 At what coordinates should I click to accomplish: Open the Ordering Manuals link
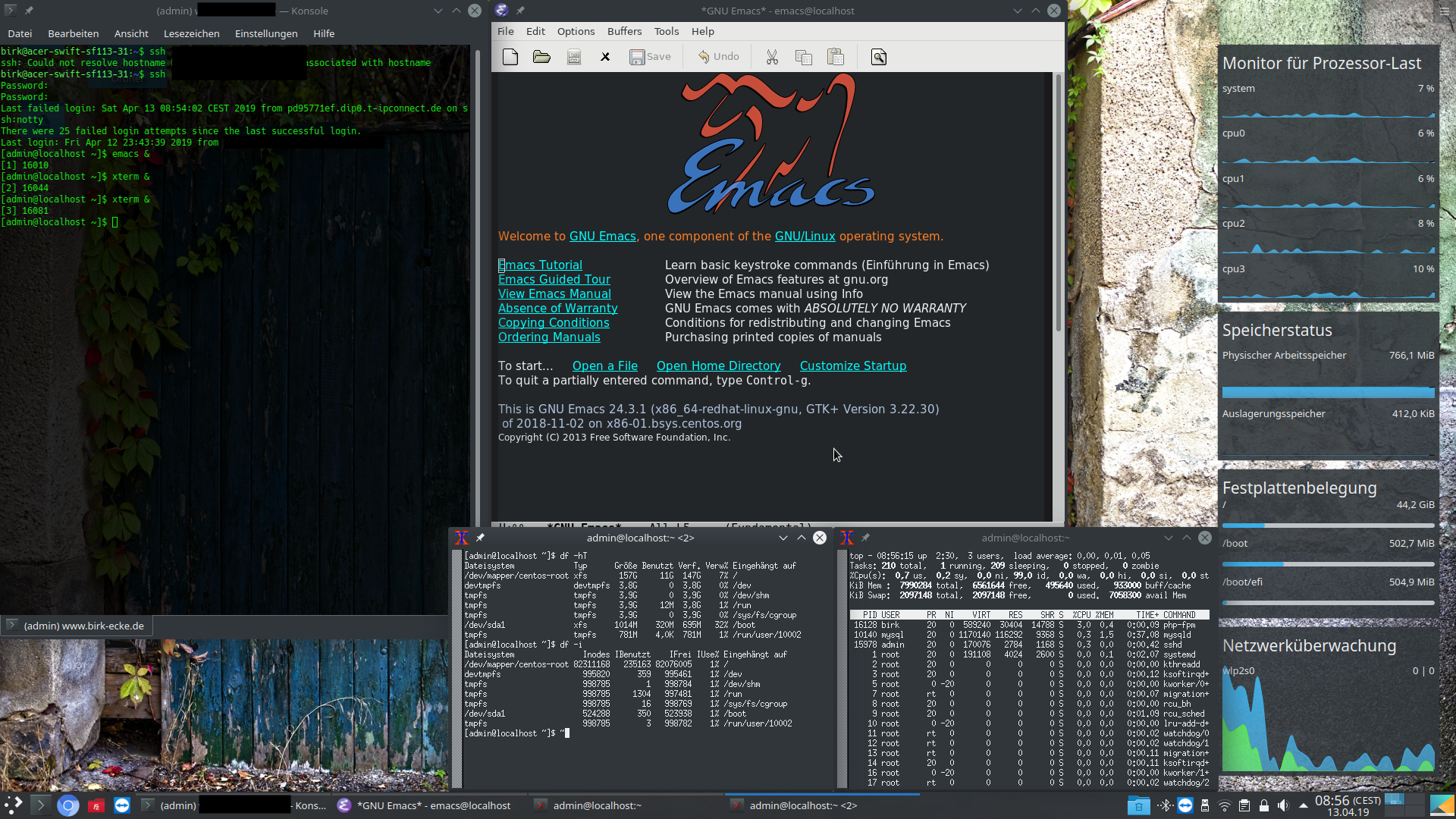549,337
